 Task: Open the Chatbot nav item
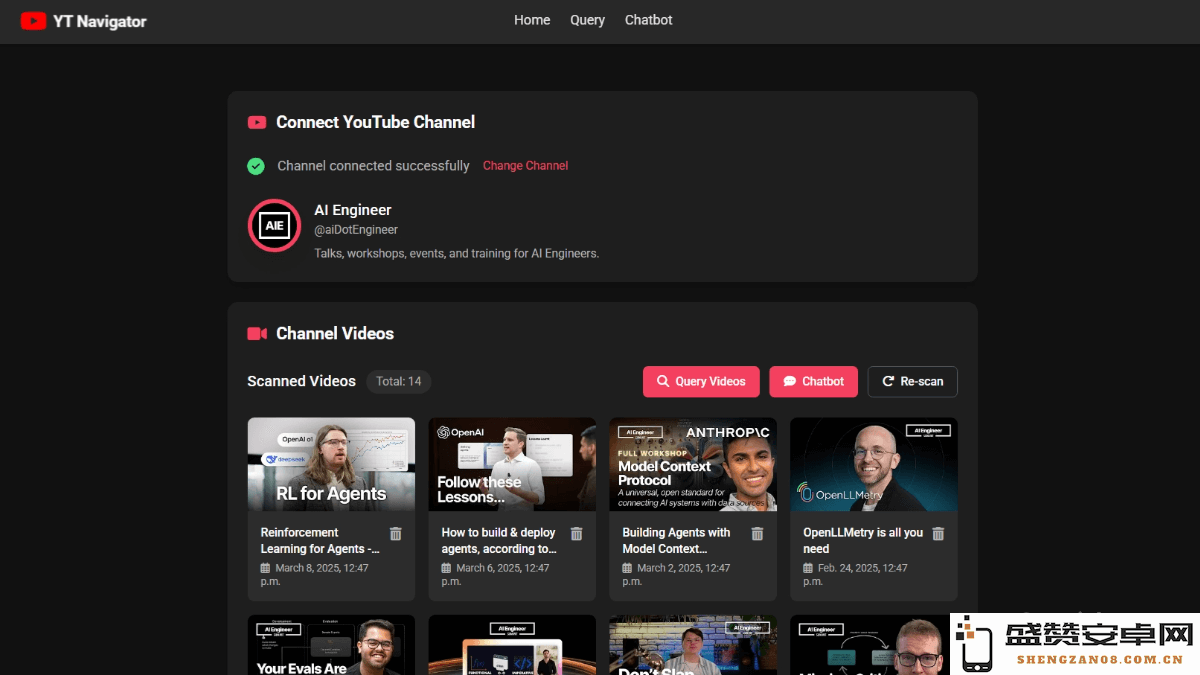(649, 20)
